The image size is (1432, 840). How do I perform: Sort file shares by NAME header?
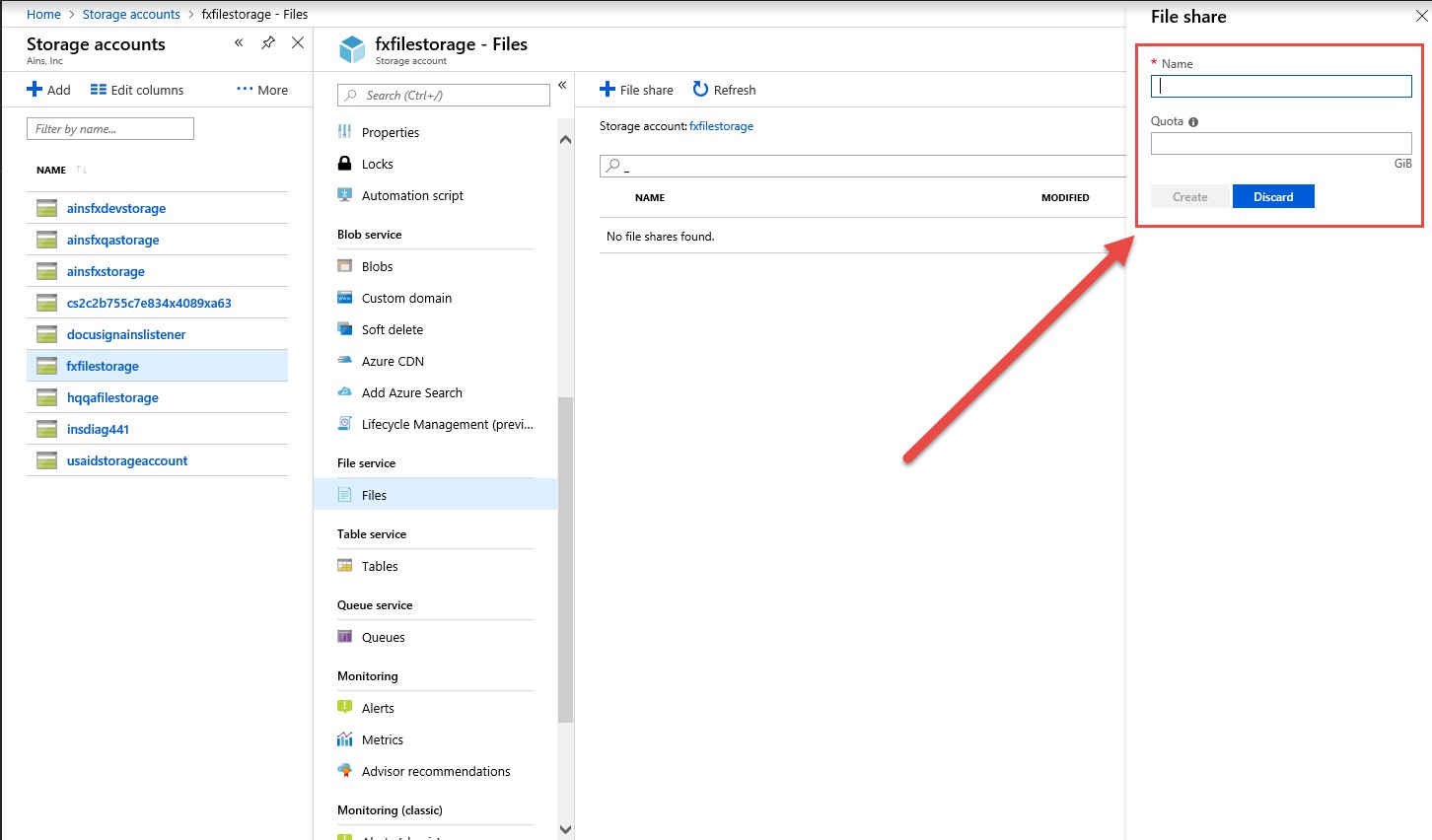click(x=650, y=197)
